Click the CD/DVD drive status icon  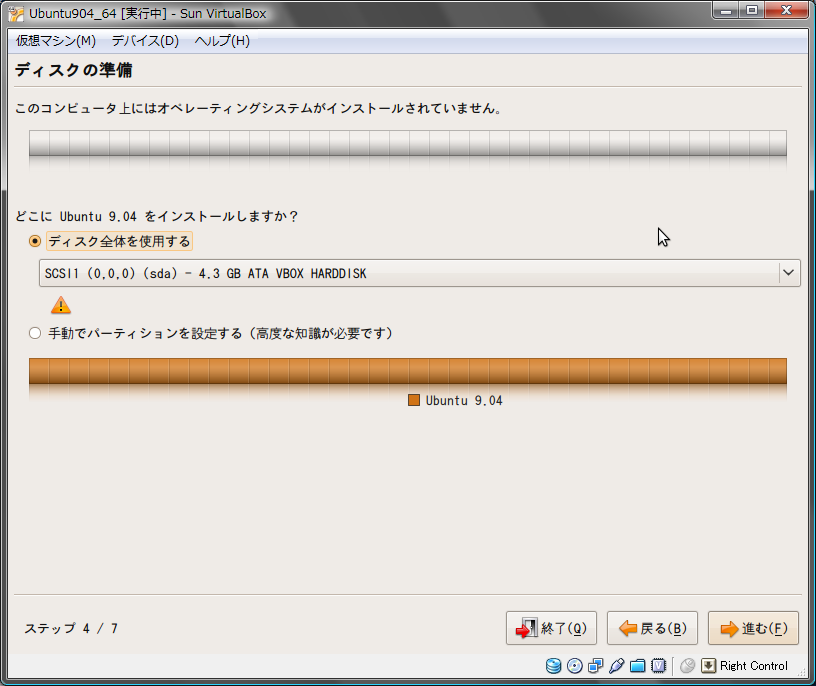tap(575, 666)
